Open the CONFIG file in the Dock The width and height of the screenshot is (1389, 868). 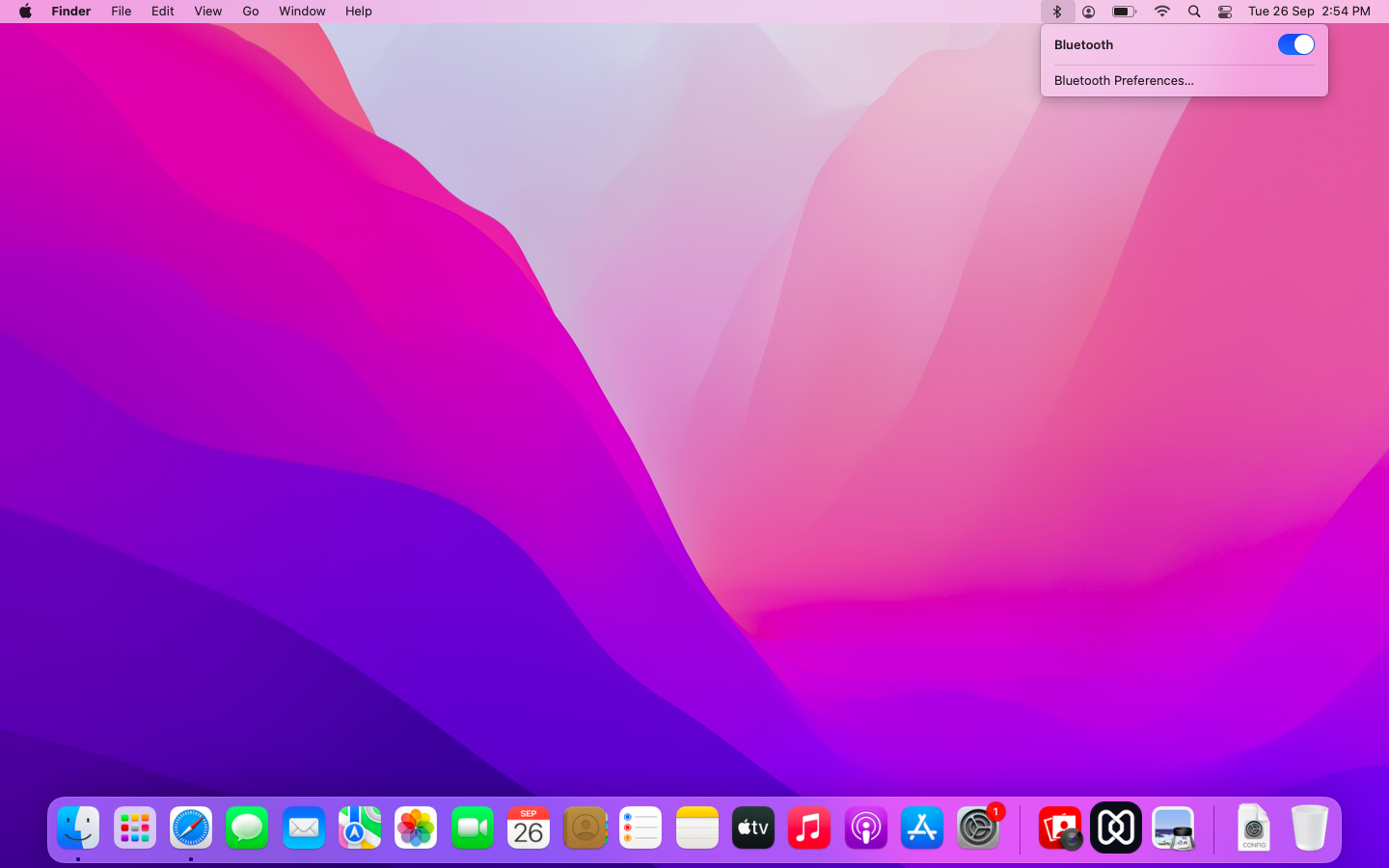[x=1254, y=828]
